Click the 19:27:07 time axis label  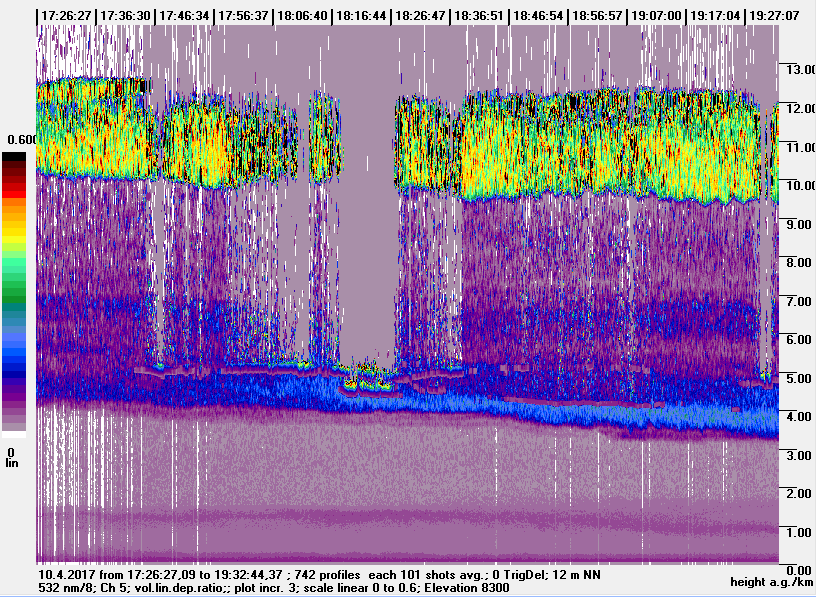(774, 16)
